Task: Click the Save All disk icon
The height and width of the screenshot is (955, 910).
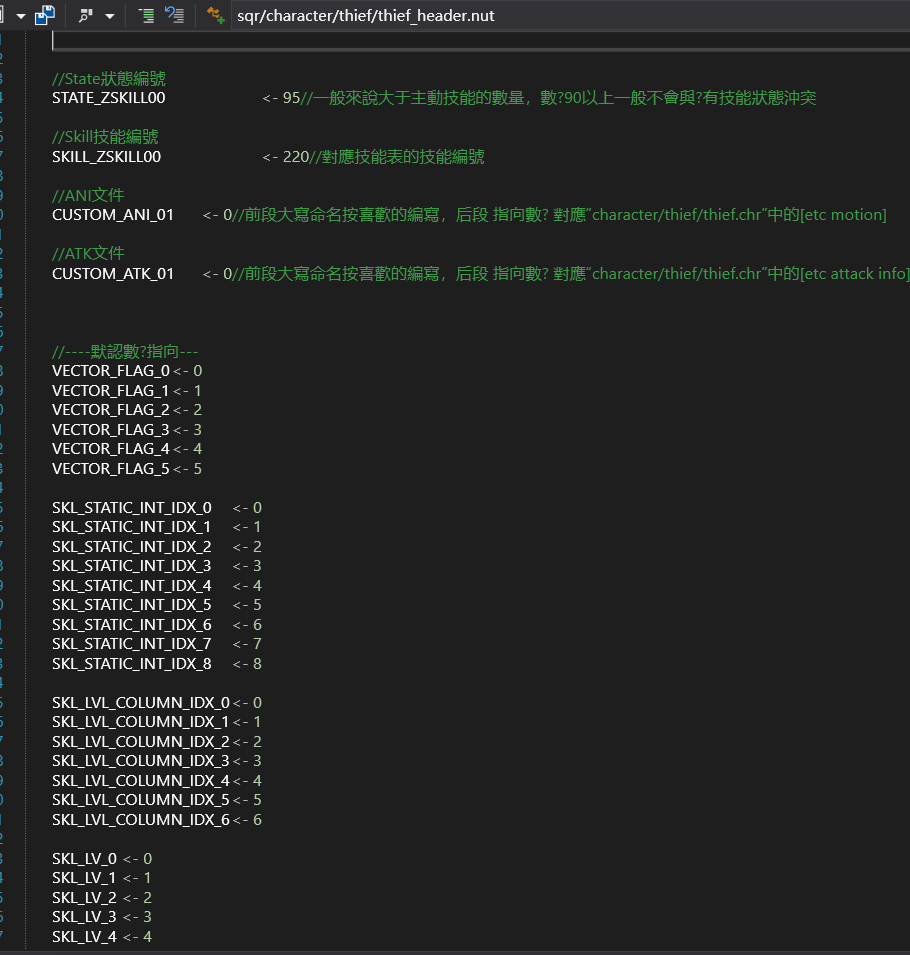Action: 45,15
